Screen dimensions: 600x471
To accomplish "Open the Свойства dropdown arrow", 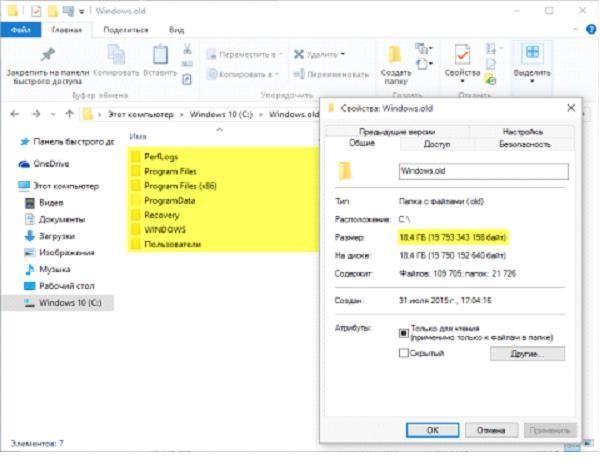I will click(x=462, y=81).
